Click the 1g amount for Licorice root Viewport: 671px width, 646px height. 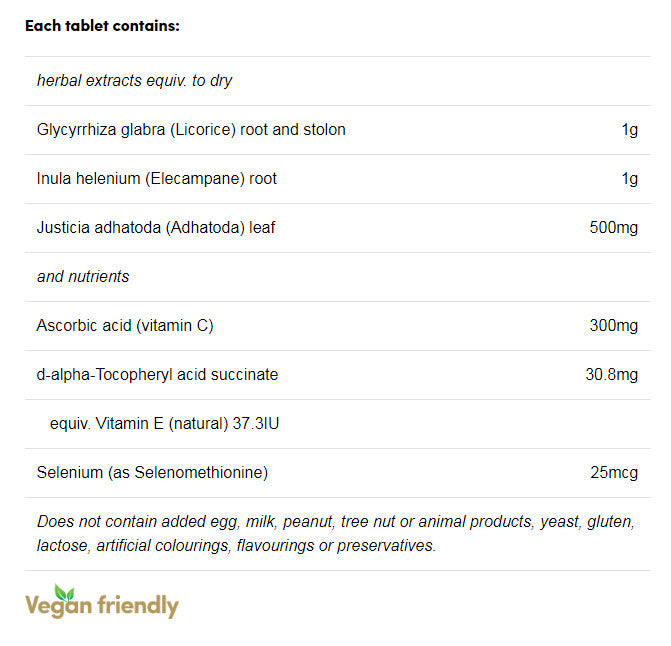click(x=629, y=129)
